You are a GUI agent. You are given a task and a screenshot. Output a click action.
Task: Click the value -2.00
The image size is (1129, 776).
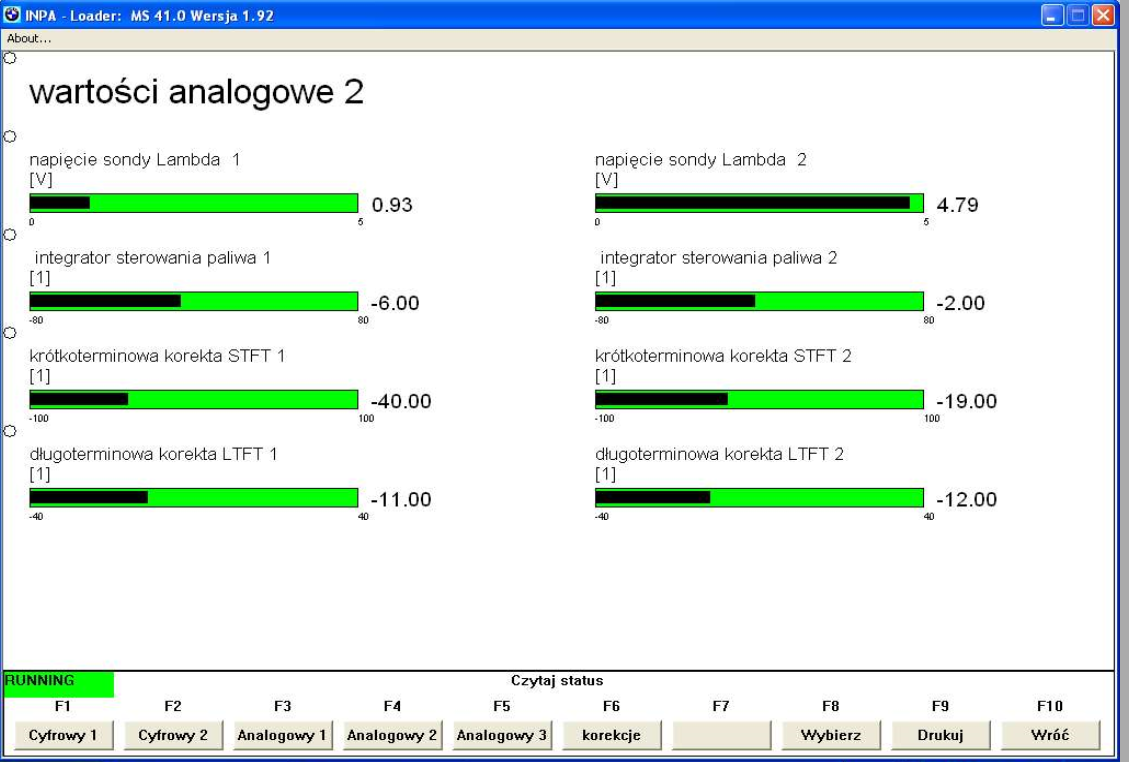(x=961, y=303)
